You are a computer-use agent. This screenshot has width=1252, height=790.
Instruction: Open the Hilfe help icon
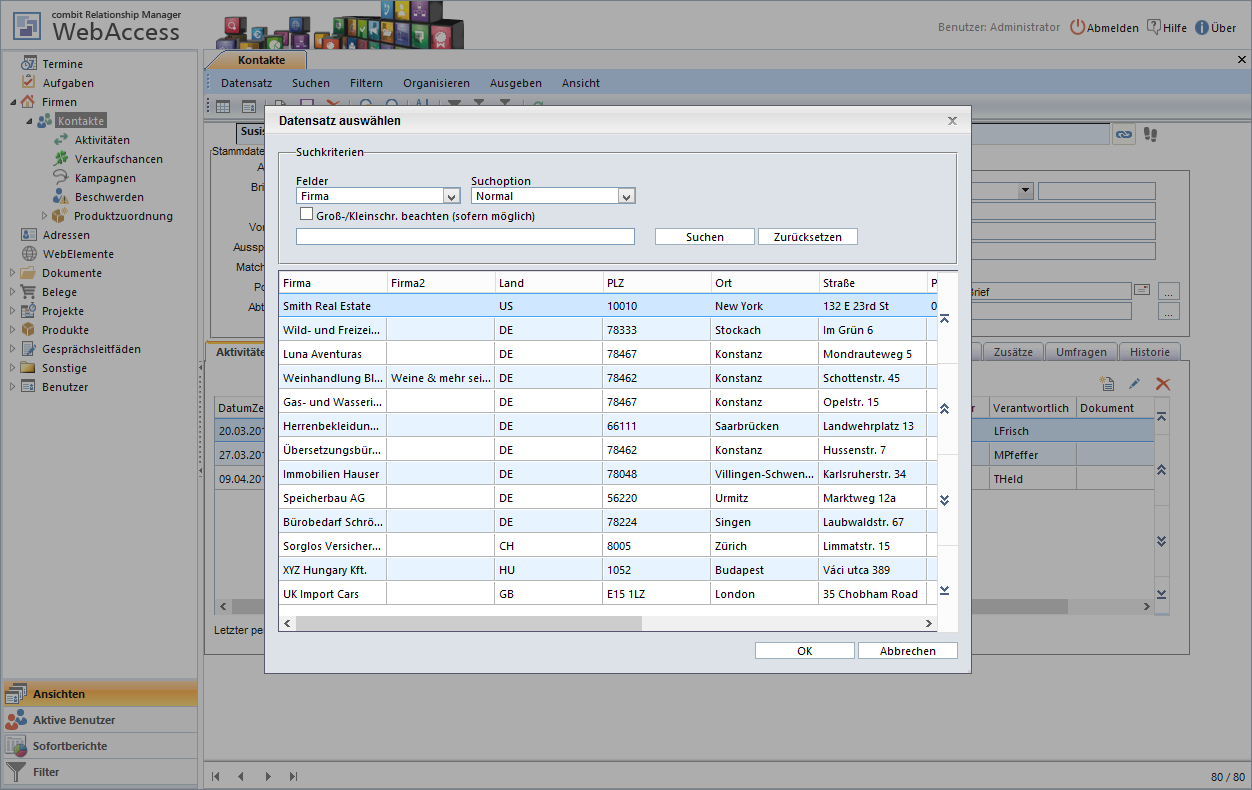1153,27
